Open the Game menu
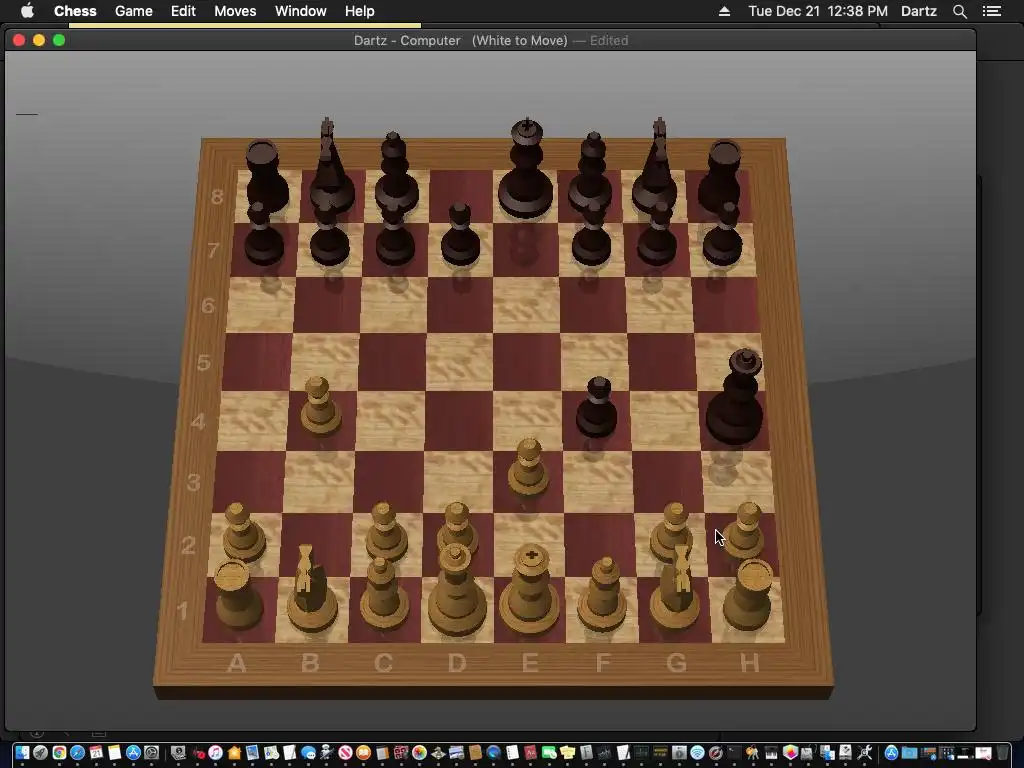 click(x=134, y=11)
